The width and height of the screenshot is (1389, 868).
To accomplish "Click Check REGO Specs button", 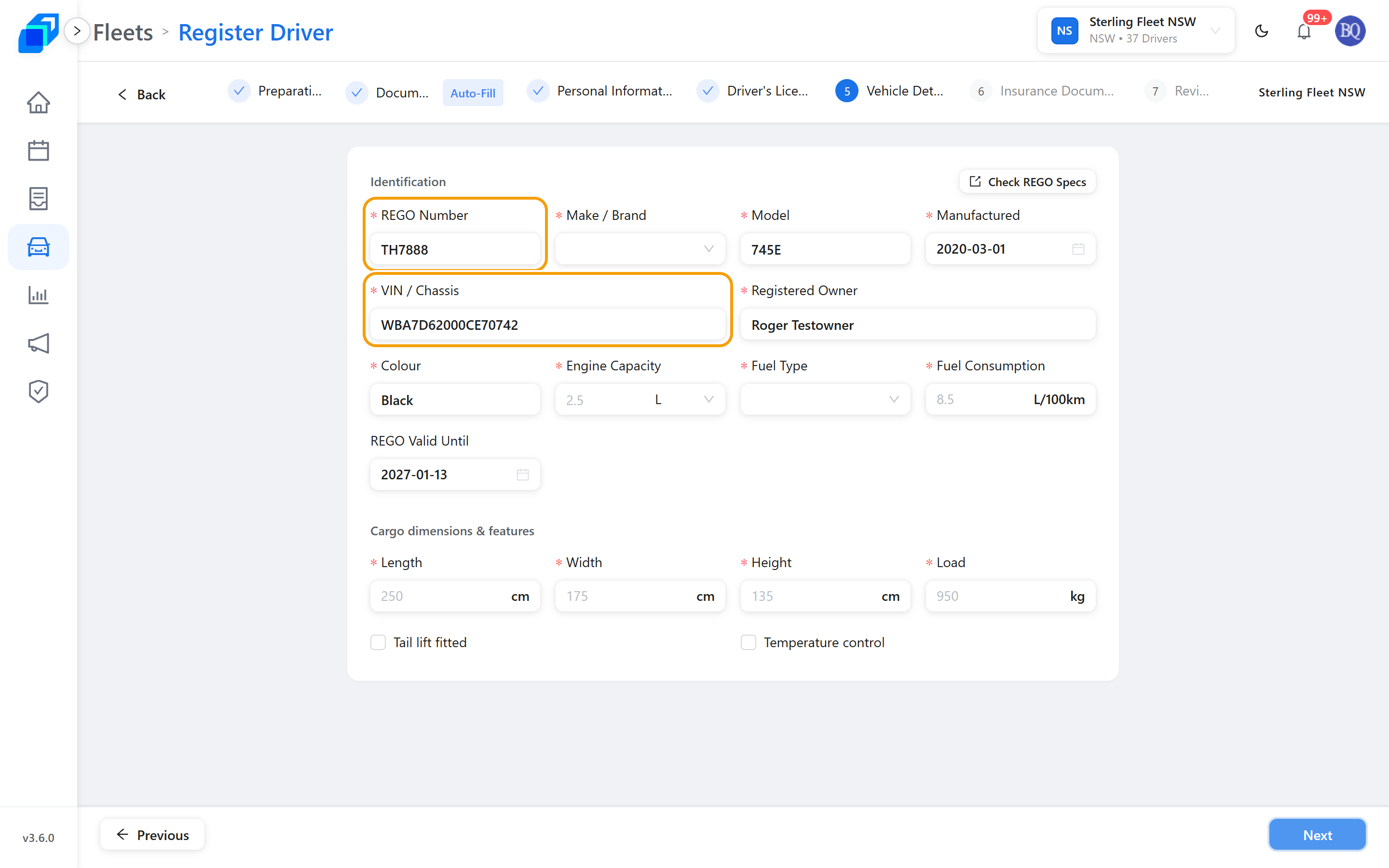I will click(x=1027, y=181).
